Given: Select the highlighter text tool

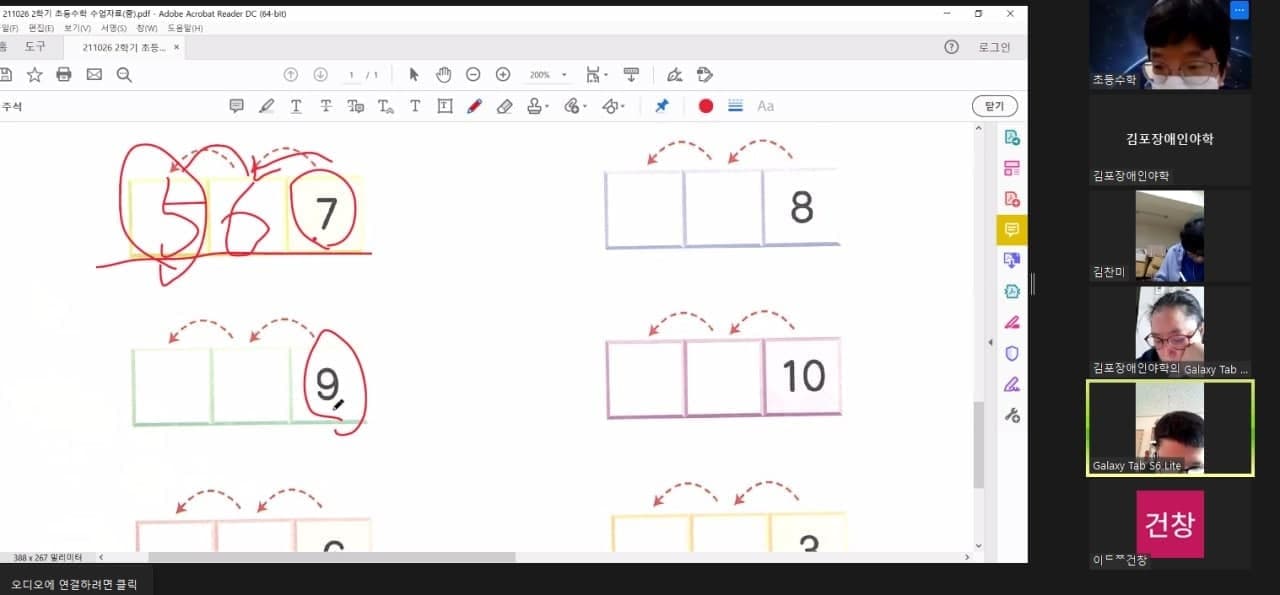Looking at the screenshot, I should (267, 106).
